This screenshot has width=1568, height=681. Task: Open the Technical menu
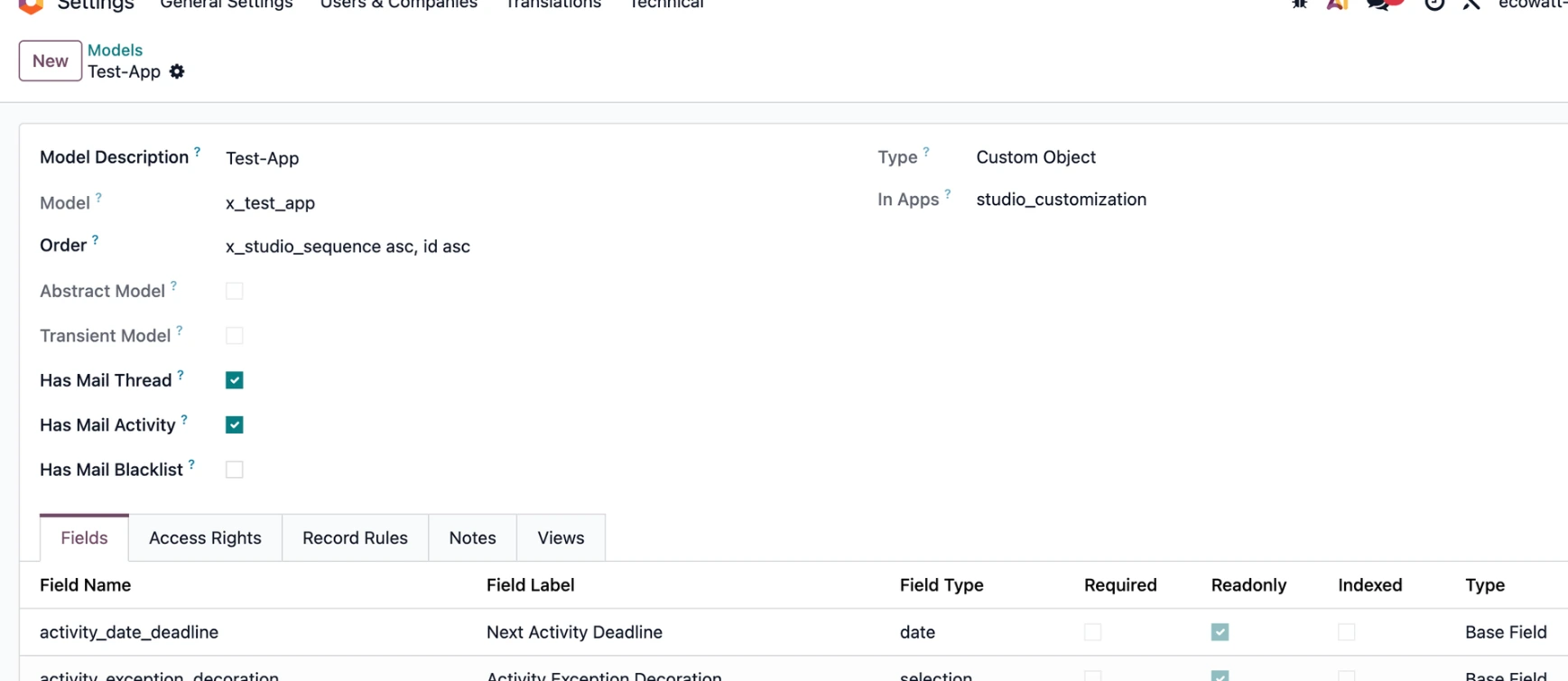[x=667, y=4]
